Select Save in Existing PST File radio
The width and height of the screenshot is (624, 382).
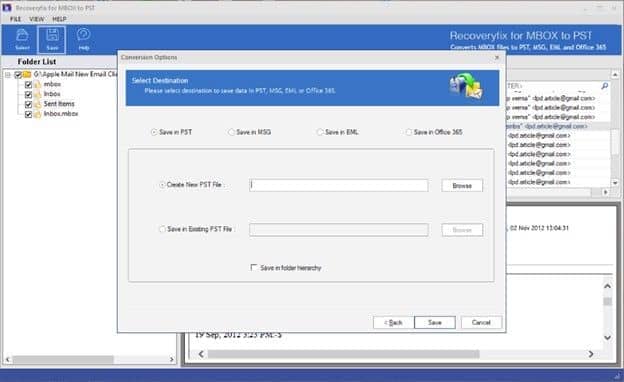click(162, 229)
